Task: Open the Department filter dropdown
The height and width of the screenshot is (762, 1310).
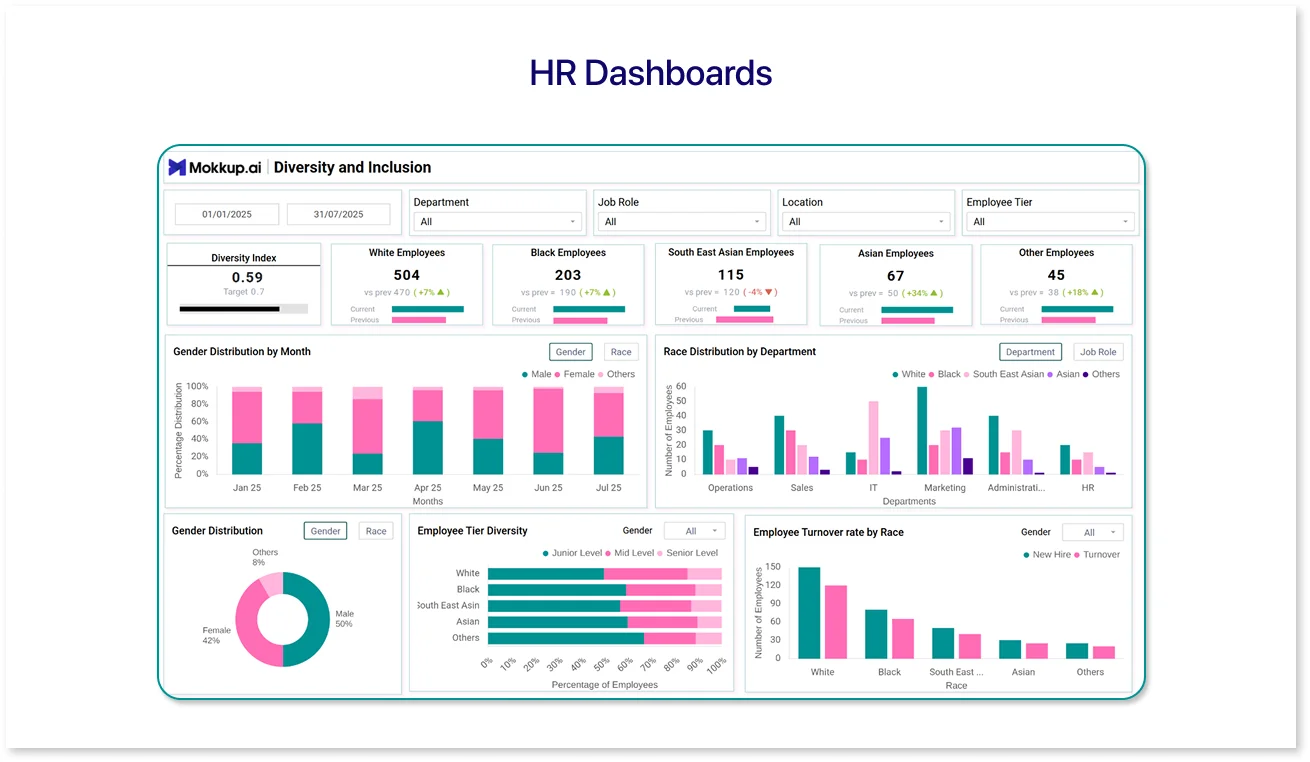Action: click(x=498, y=222)
